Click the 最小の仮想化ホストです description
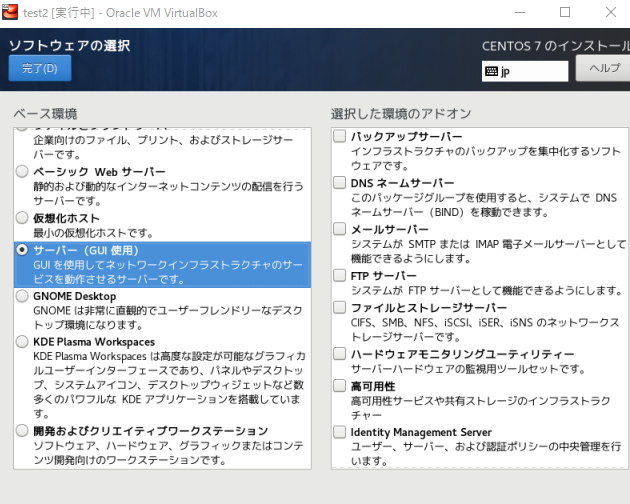Screen dimensions: 630x504 click(93, 233)
